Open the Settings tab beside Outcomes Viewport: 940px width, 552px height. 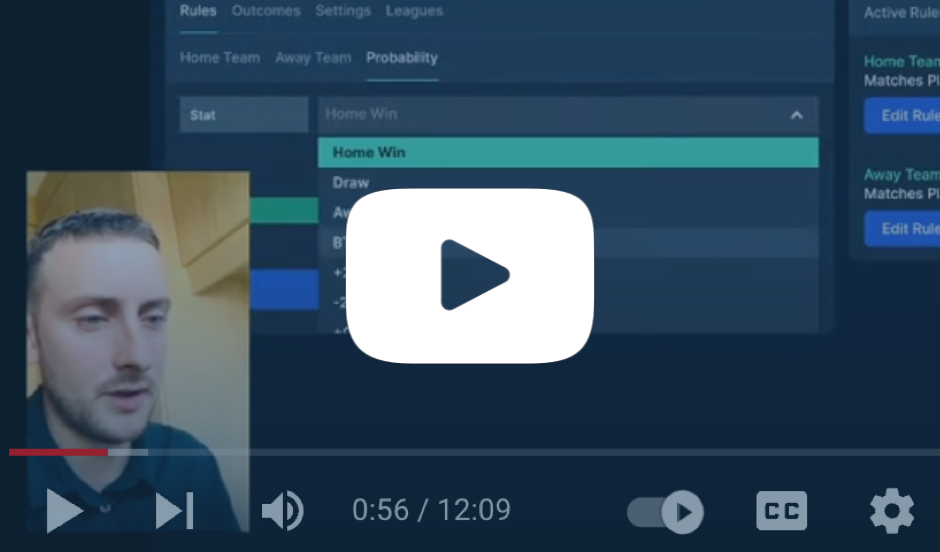click(x=343, y=11)
